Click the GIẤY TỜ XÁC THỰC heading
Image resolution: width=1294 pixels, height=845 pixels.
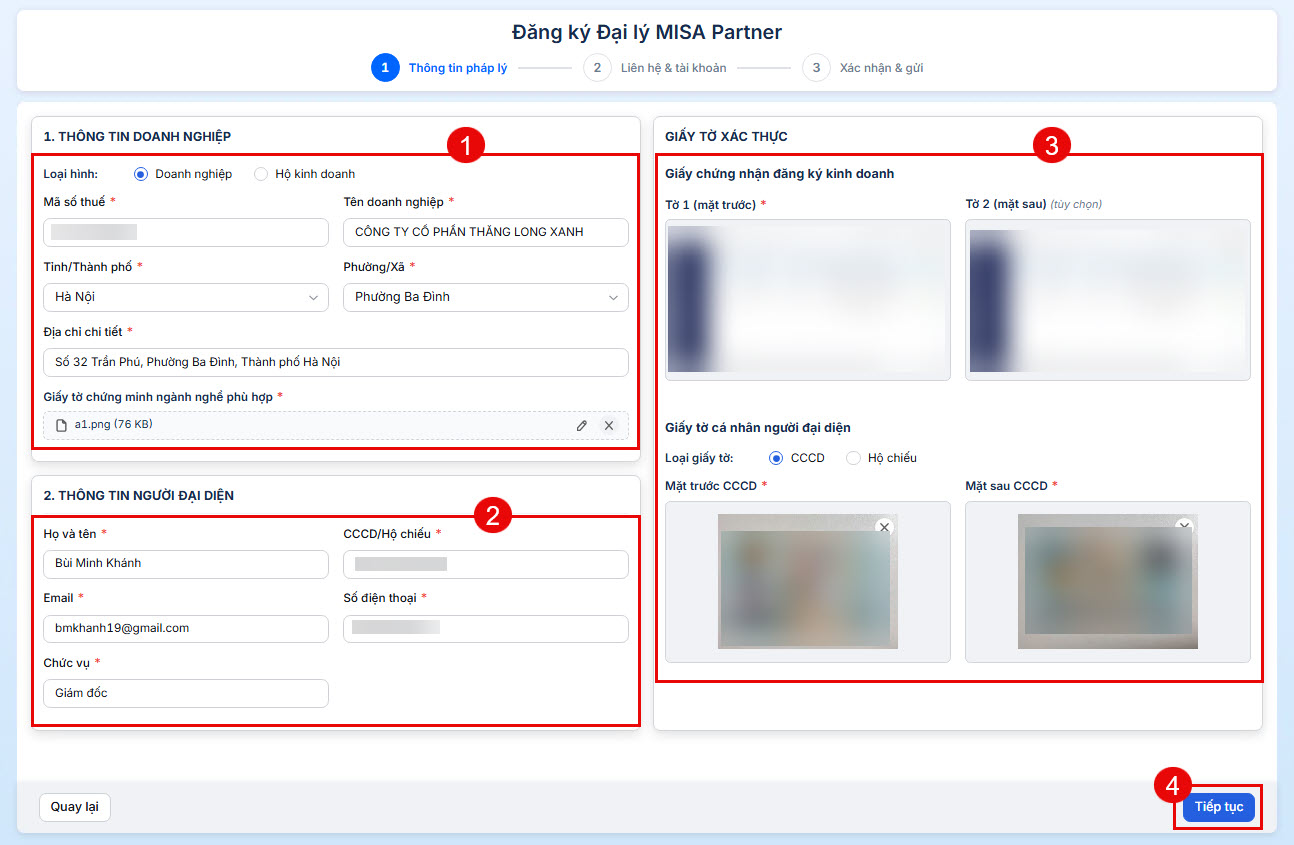pos(726,136)
